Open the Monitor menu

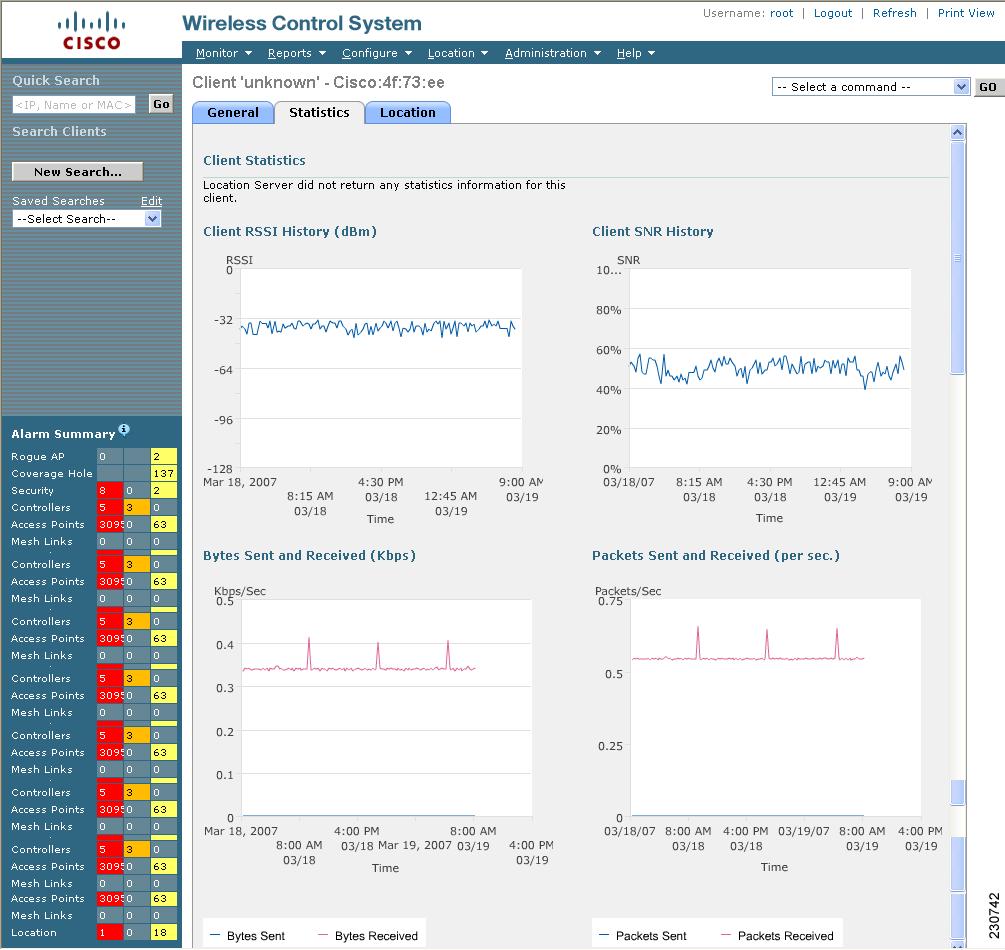pos(224,53)
